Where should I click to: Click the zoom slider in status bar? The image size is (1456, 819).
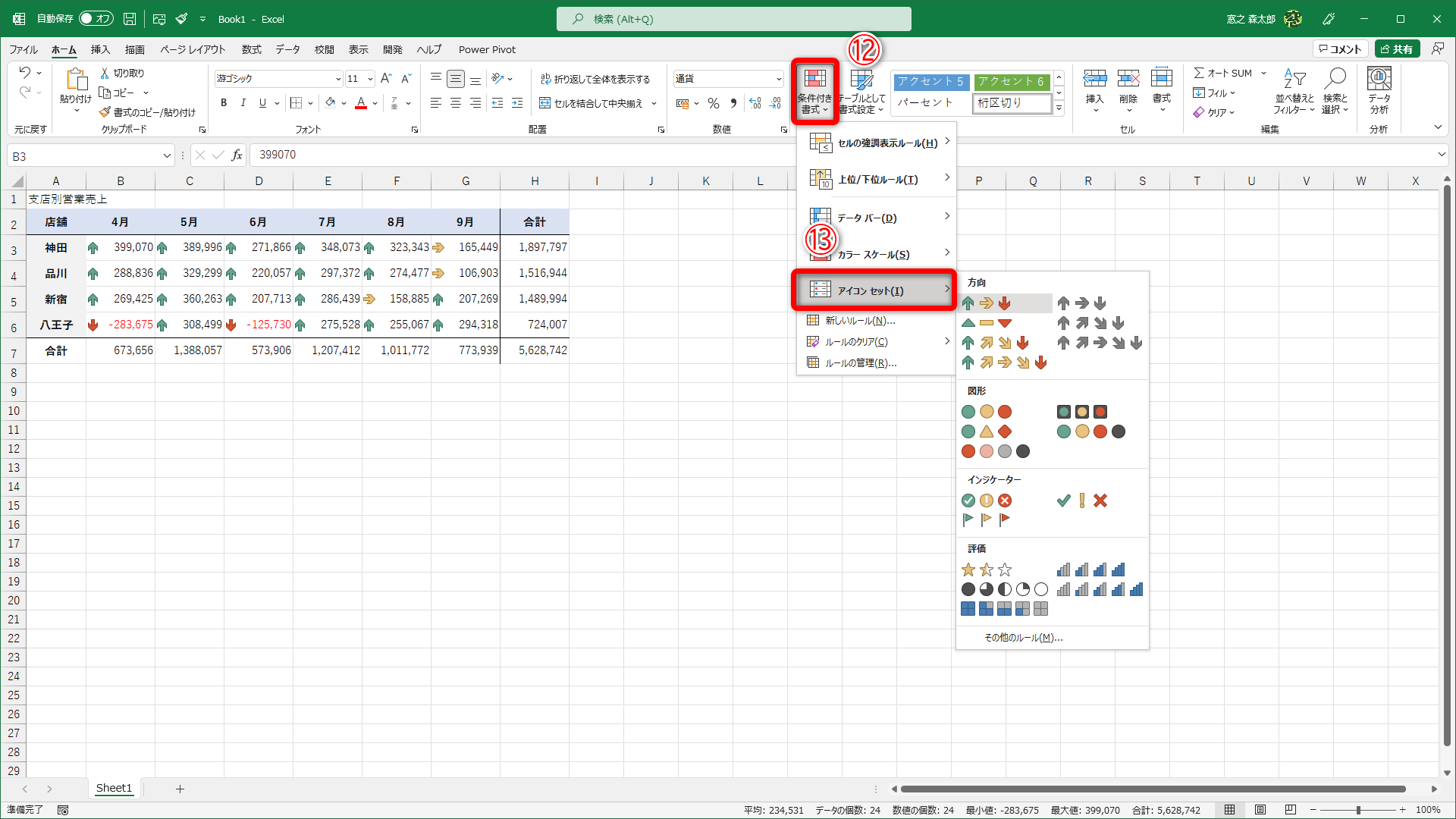tap(1358, 810)
